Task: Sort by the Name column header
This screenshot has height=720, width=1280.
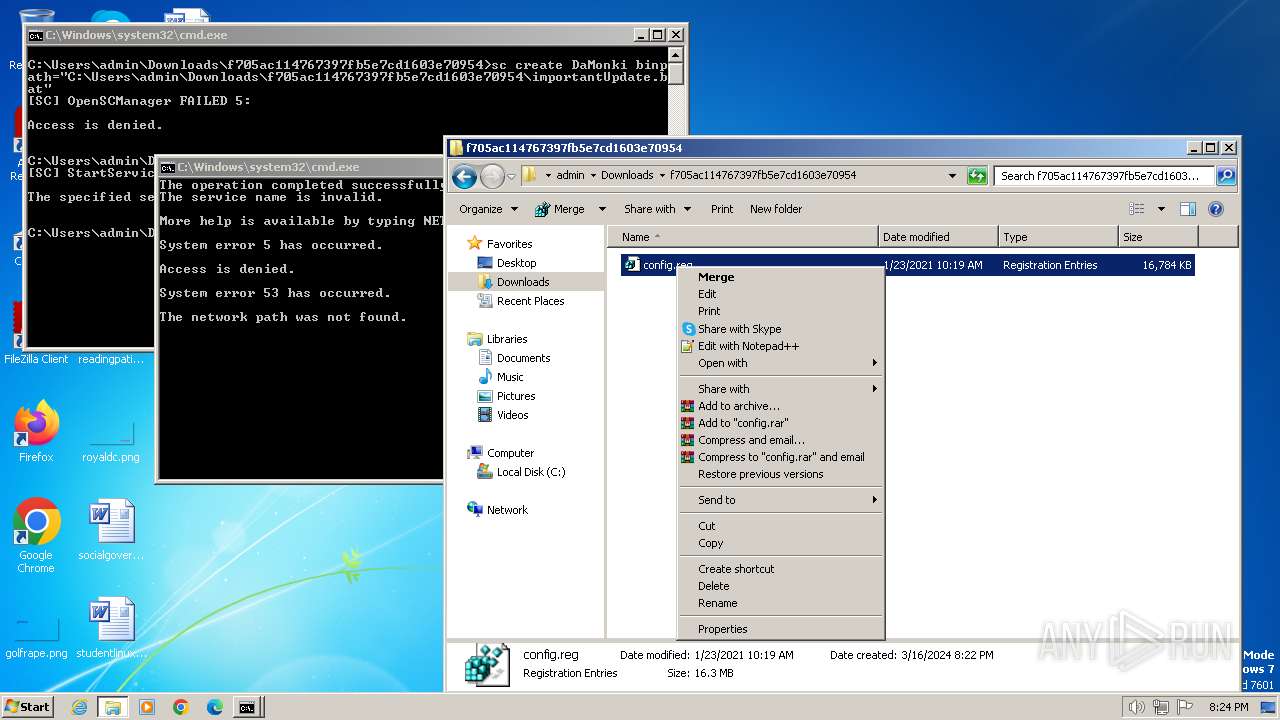Action: [743, 237]
